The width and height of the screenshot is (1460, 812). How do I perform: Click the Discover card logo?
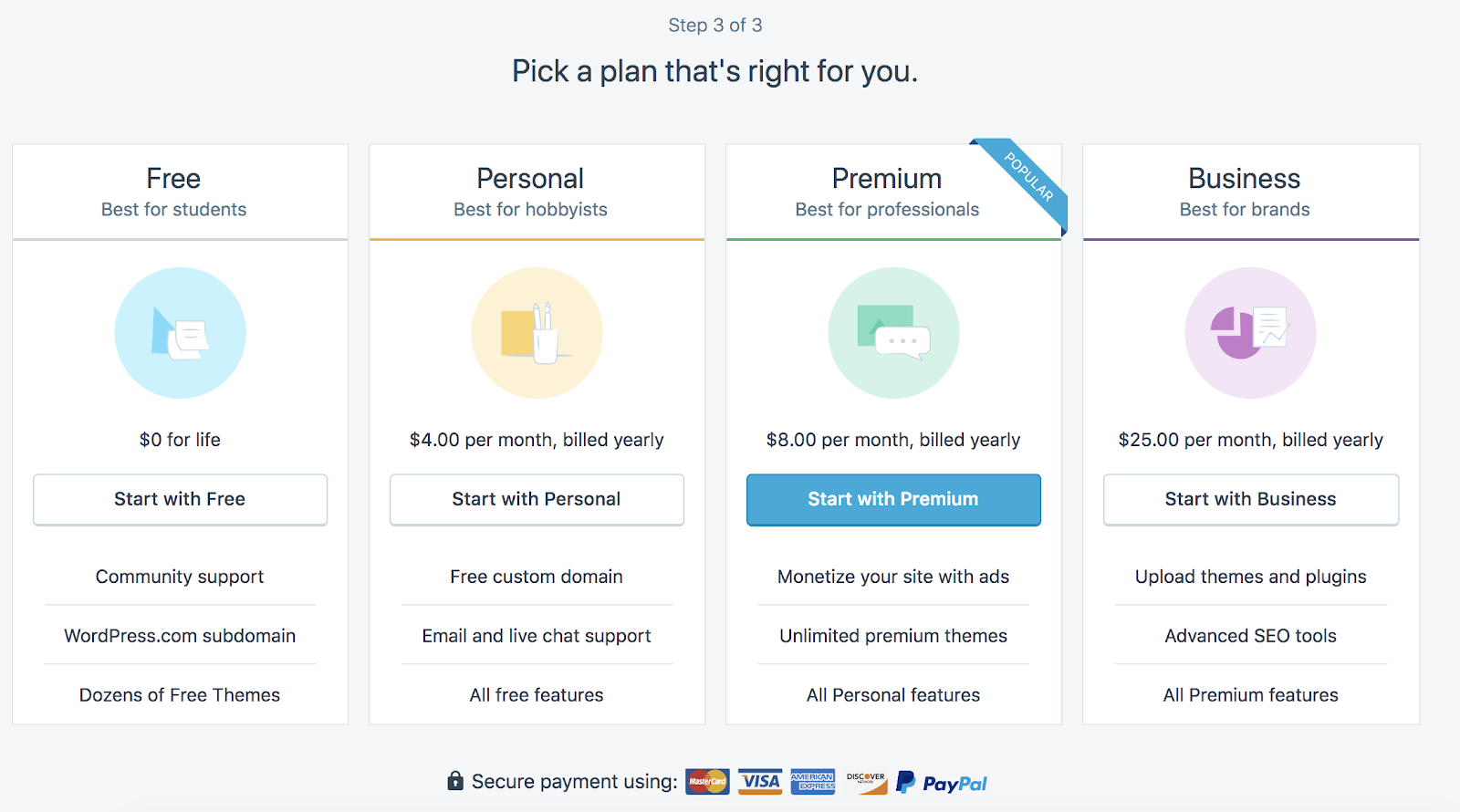866,782
